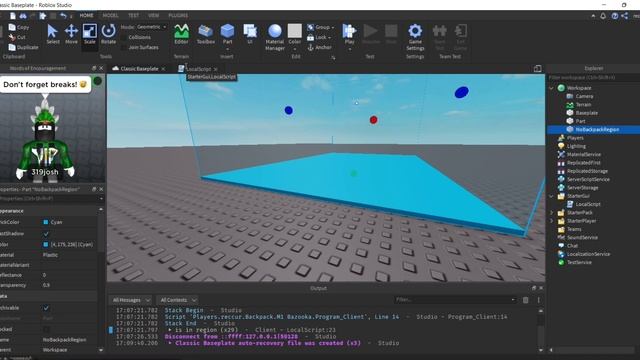Open the VIEW ribbon tab
The image size is (640, 360).
(x=153, y=16)
